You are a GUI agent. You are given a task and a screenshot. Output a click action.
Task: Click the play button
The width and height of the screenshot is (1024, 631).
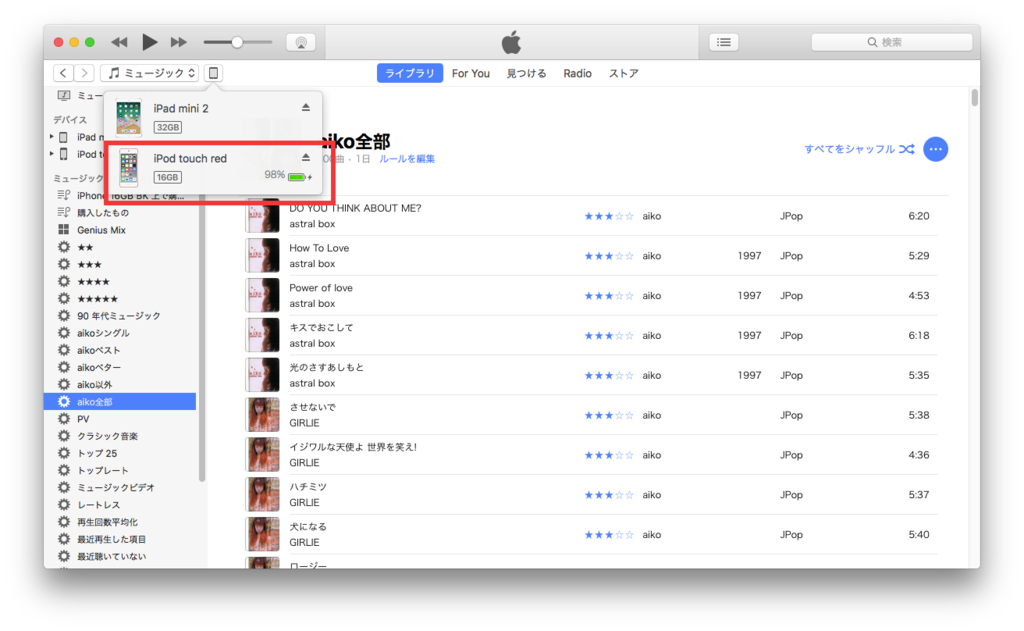click(150, 42)
